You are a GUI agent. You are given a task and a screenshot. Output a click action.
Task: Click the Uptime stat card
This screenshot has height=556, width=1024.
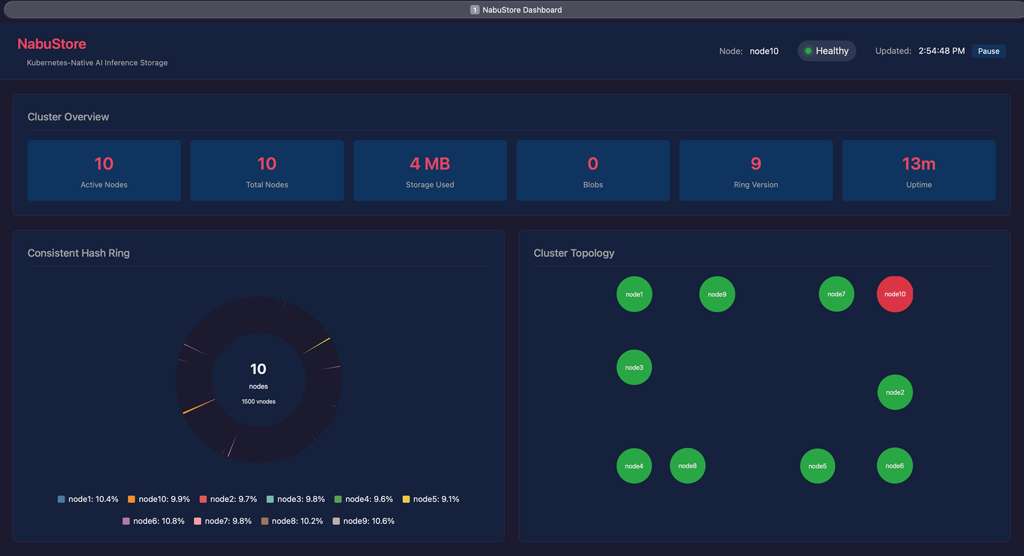919,170
